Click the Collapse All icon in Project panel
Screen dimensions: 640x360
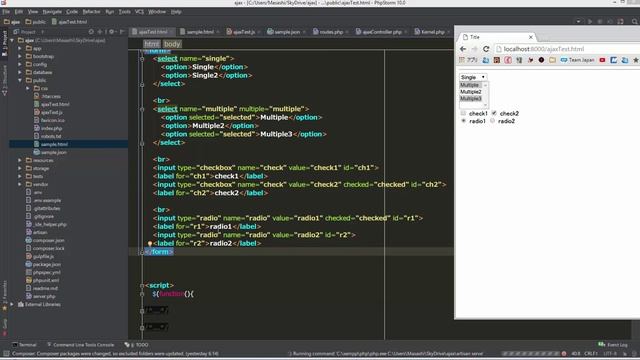click(100, 32)
